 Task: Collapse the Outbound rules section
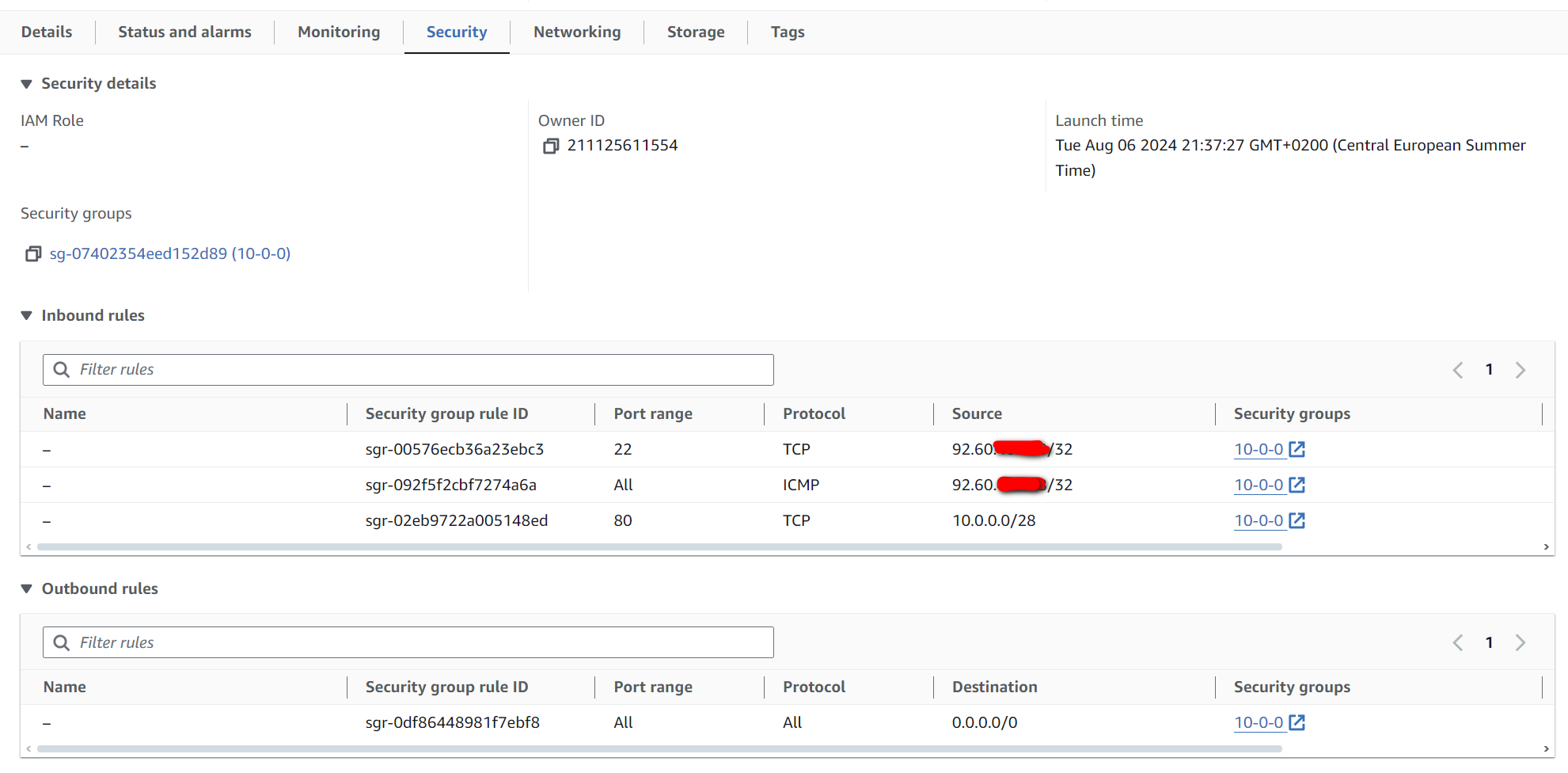point(27,589)
